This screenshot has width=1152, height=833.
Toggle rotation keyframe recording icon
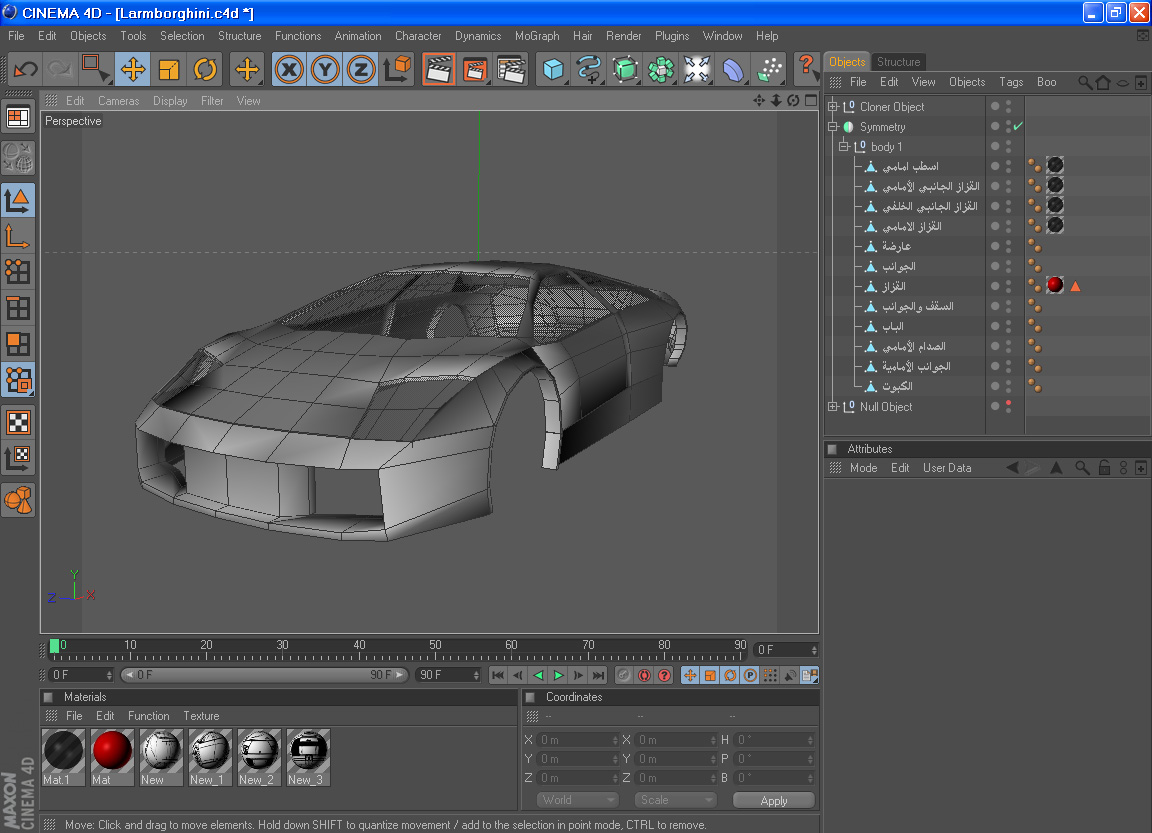click(730, 675)
